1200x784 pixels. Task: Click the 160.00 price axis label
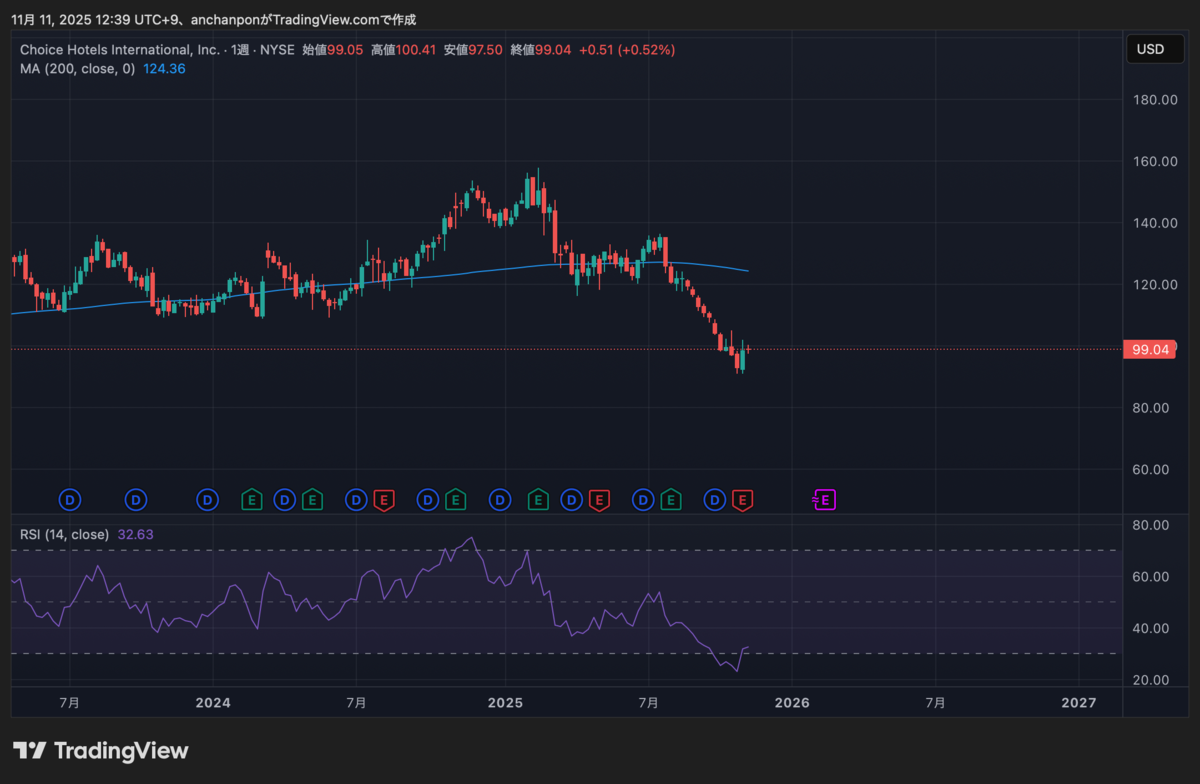click(x=1153, y=161)
